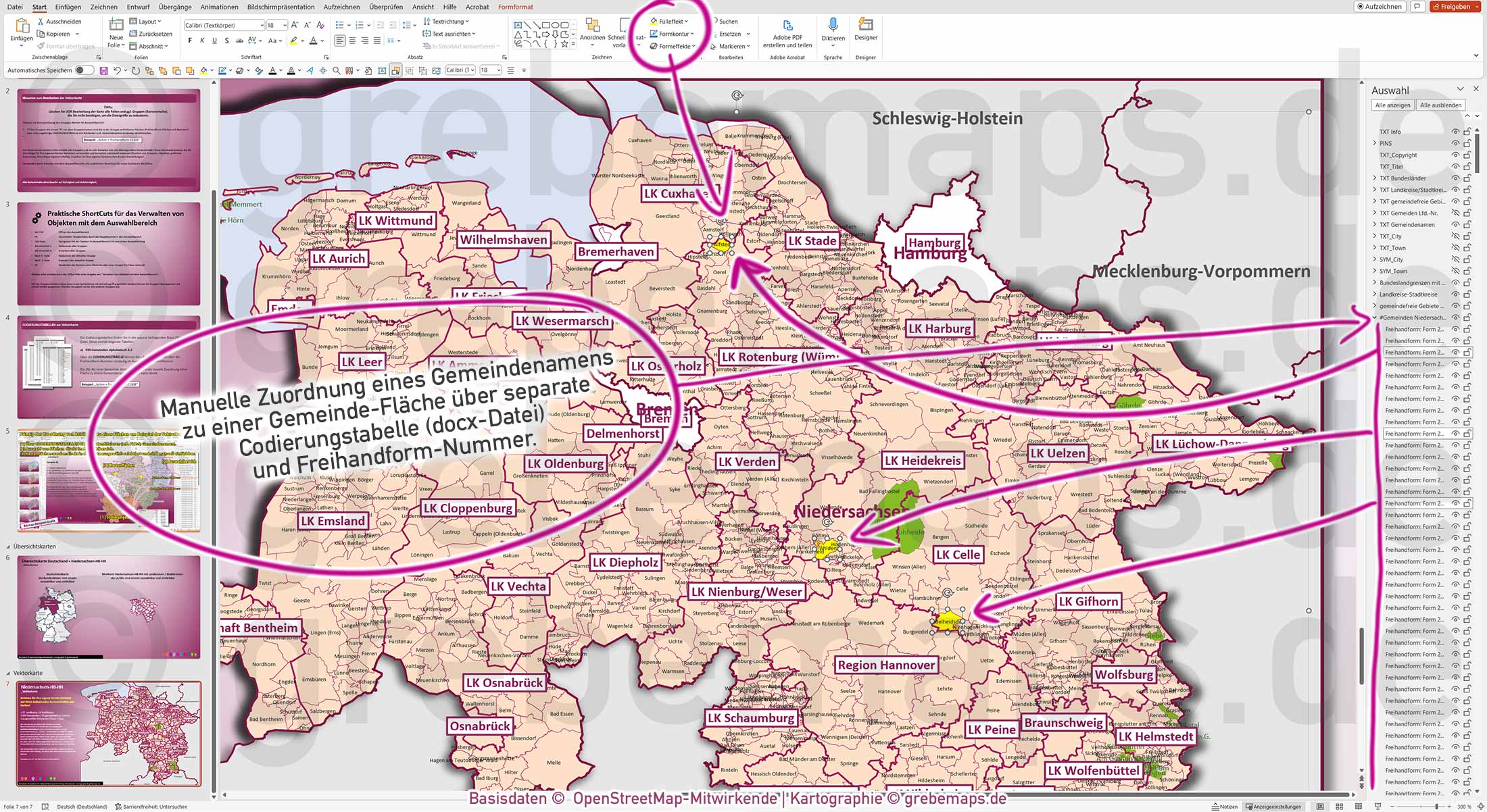Toggle Automatisches Speichern switch off
1487x812 pixels.
click(85, 70)
